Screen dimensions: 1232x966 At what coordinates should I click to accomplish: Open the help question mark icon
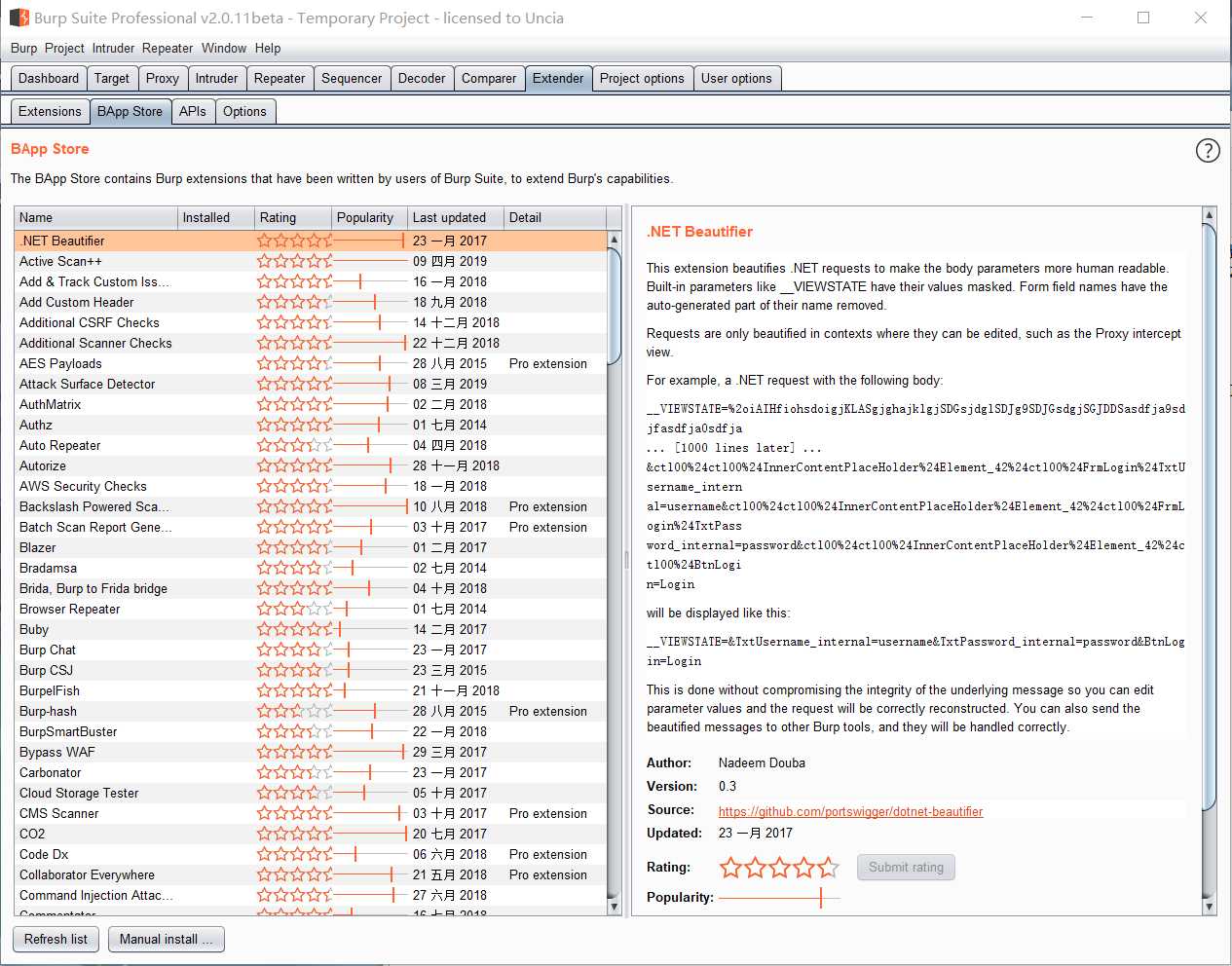(x=1208, y=150)
